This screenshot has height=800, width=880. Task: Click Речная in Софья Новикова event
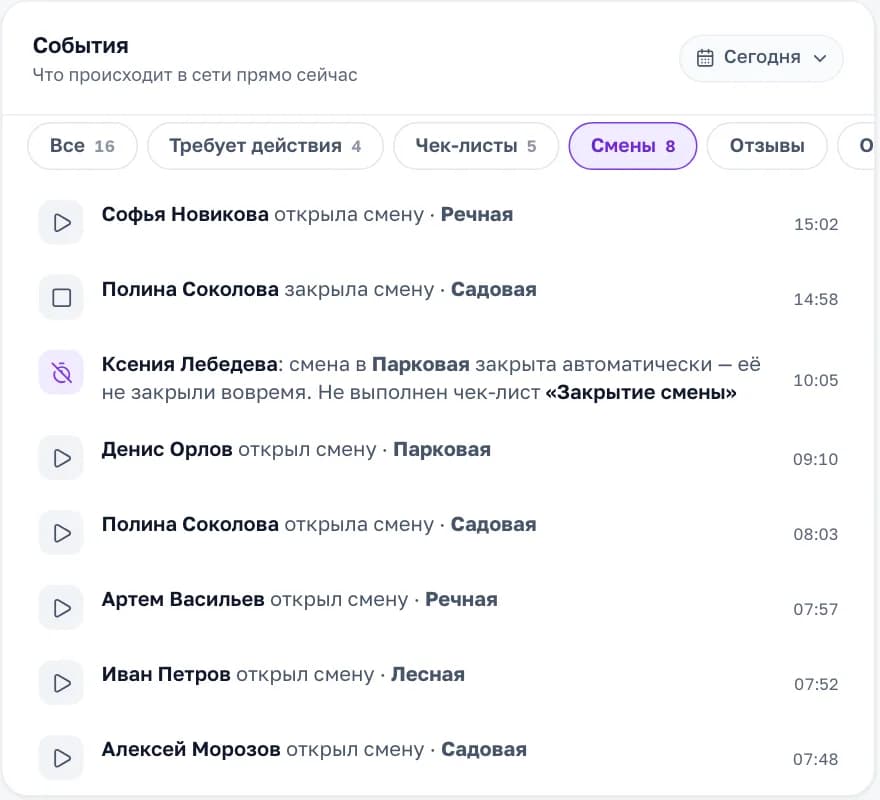[x=477, y=214]
